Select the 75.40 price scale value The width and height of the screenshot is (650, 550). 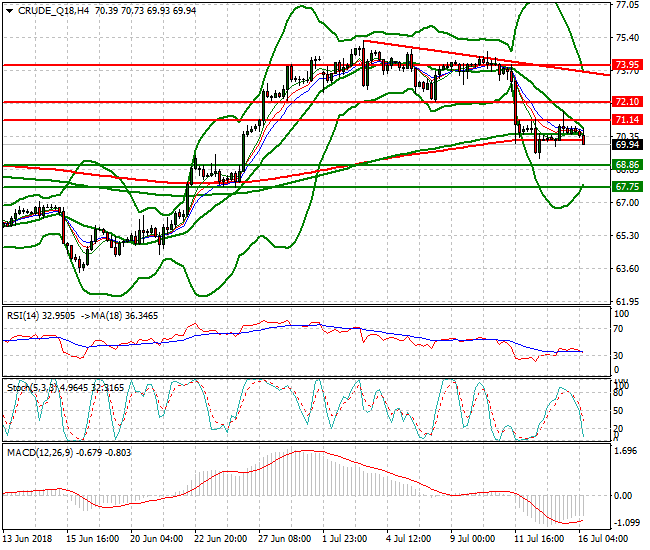point(627,38)
